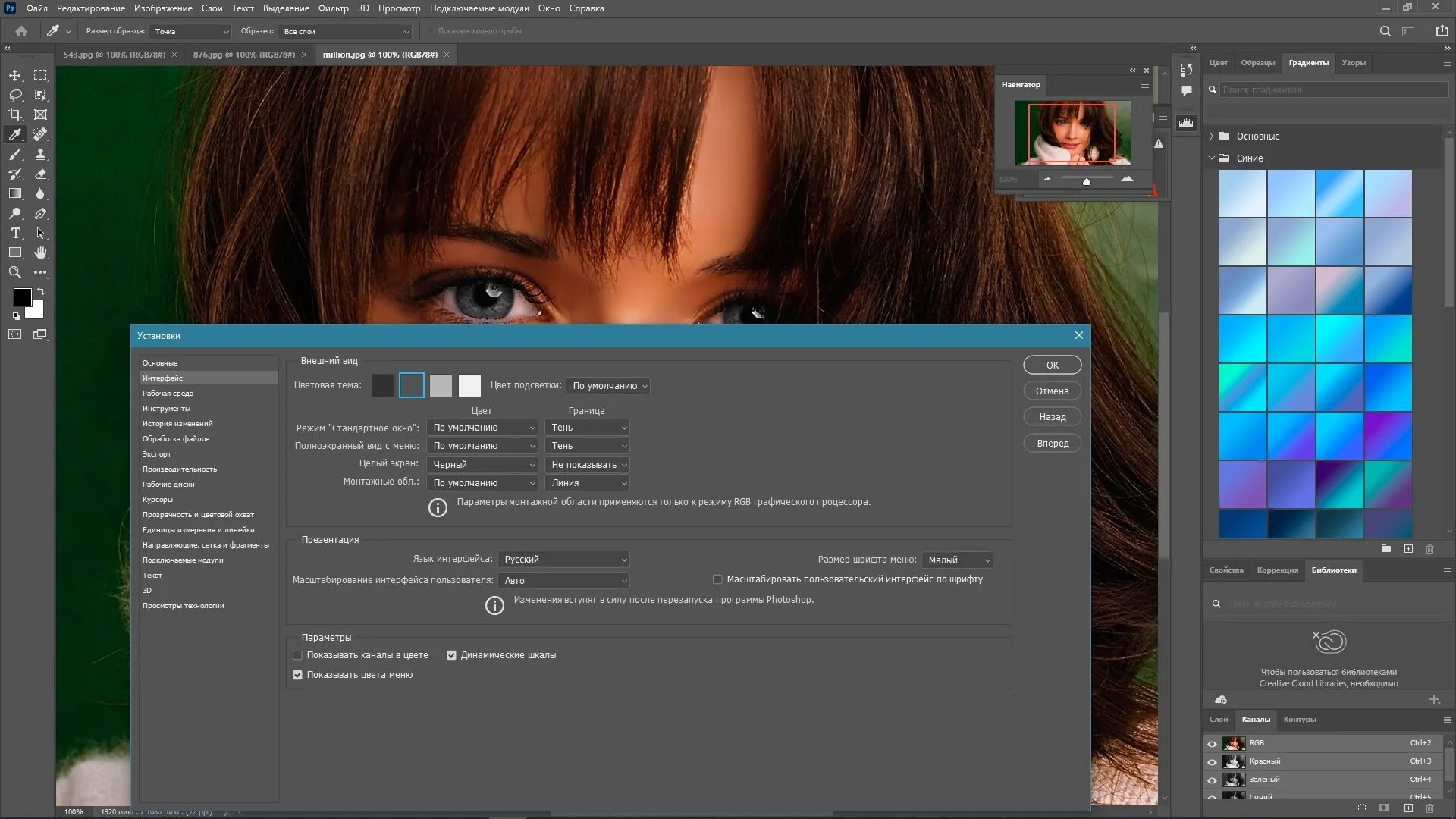Select the Crop tool
Image resolution: width=1456 pixels, height=819 pixels.
click(15, 114)
